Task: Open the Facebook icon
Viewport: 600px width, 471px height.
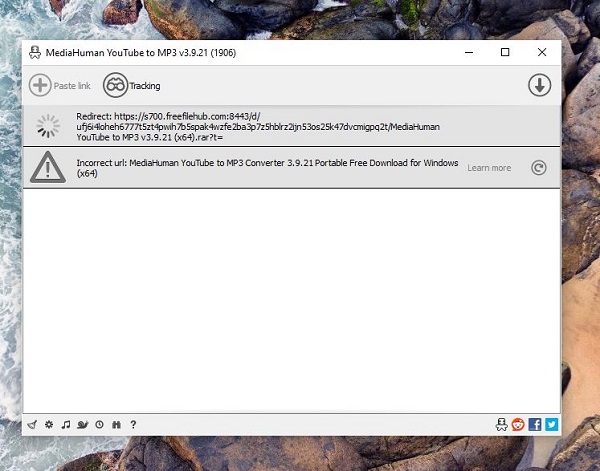Action: tap(535, 424)
